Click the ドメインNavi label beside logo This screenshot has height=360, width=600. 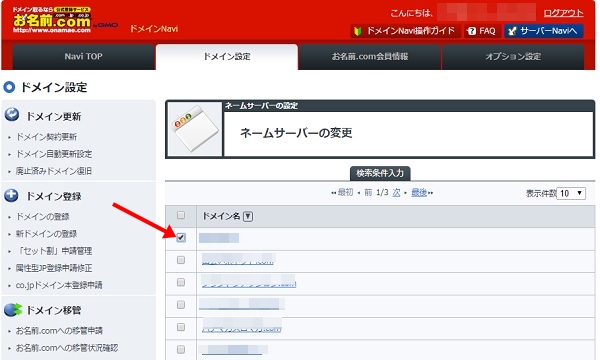point(154,29)
